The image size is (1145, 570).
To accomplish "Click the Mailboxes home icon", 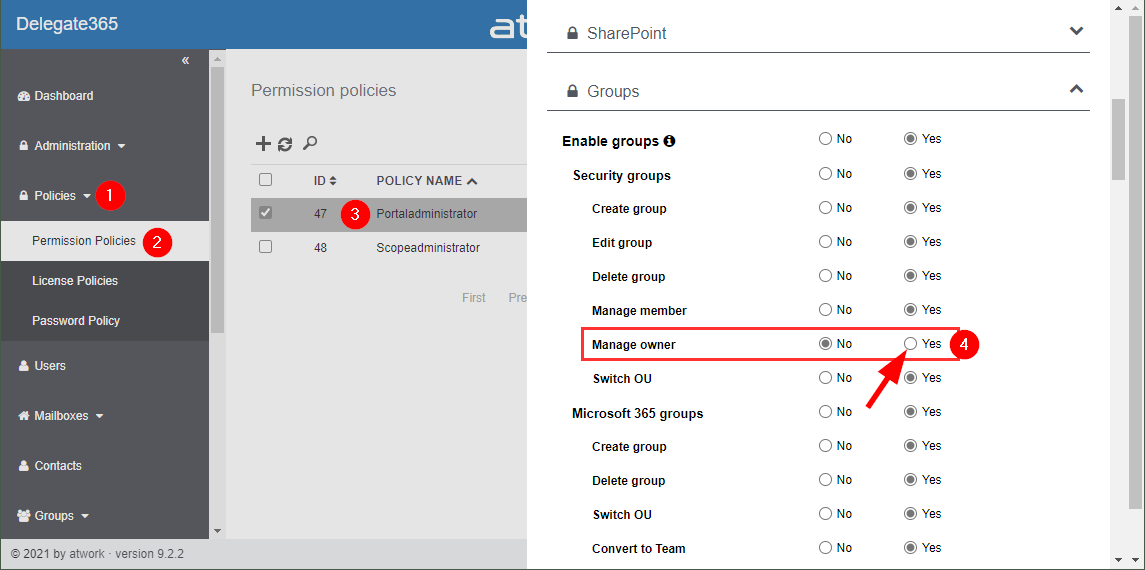I will point(25,416).
